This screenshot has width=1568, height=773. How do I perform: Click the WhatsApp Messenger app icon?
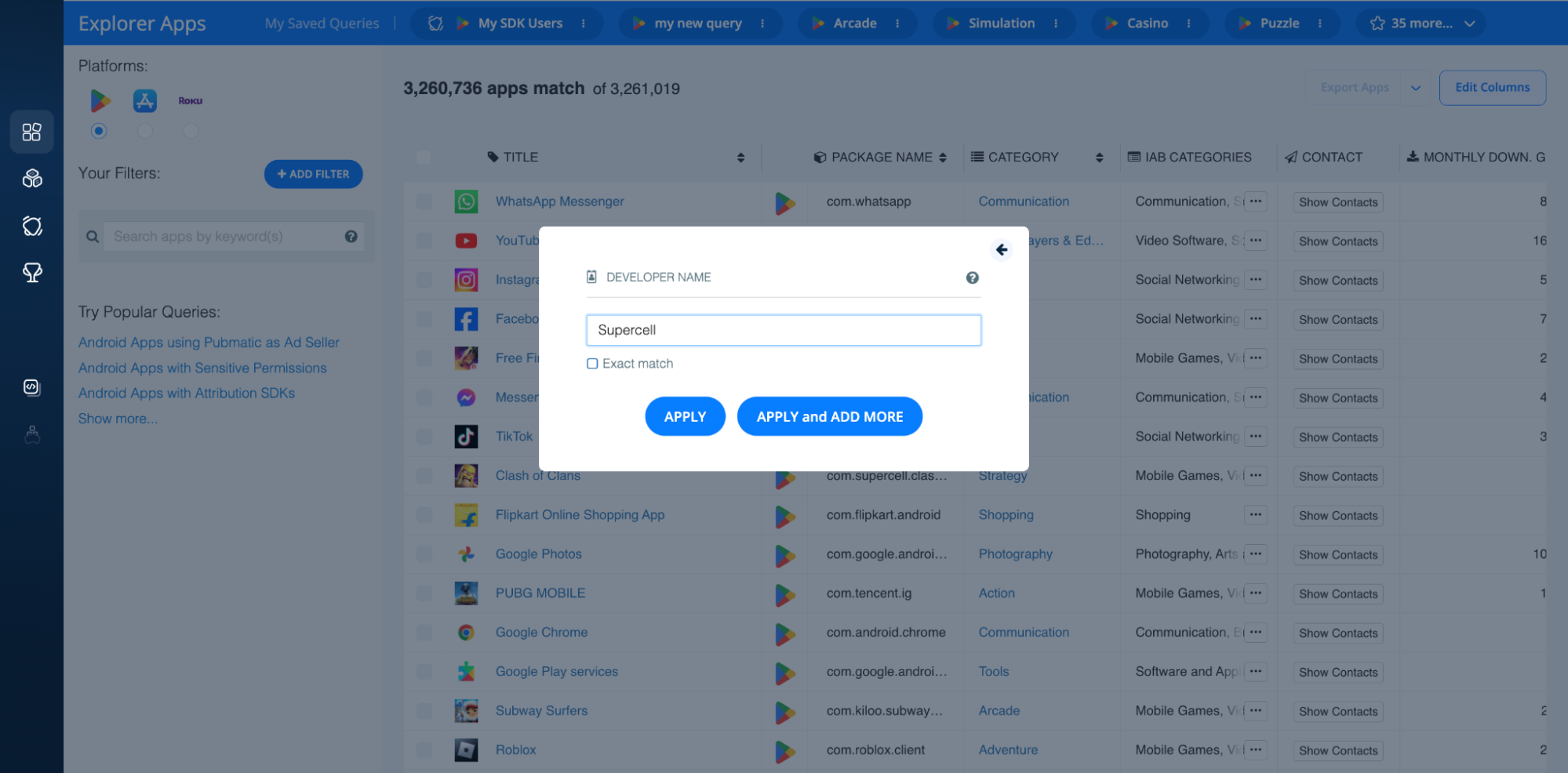click(x=466, y=201)
